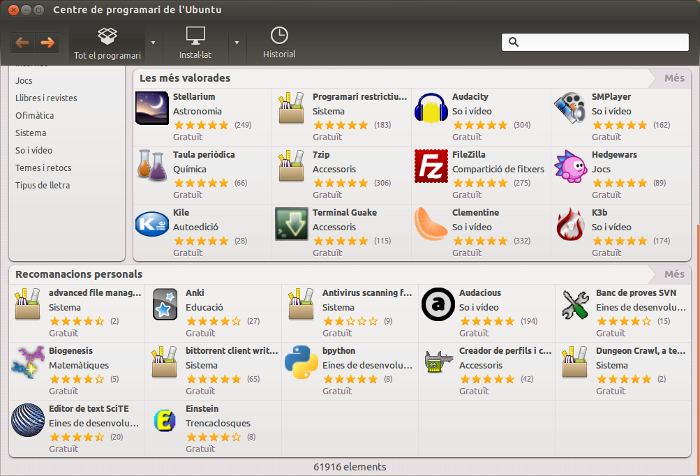The width and height of the screenshot is (700, 476).
Task: Click the Editor de text SciTE sphere icon
Action: [x=28, y=420]
